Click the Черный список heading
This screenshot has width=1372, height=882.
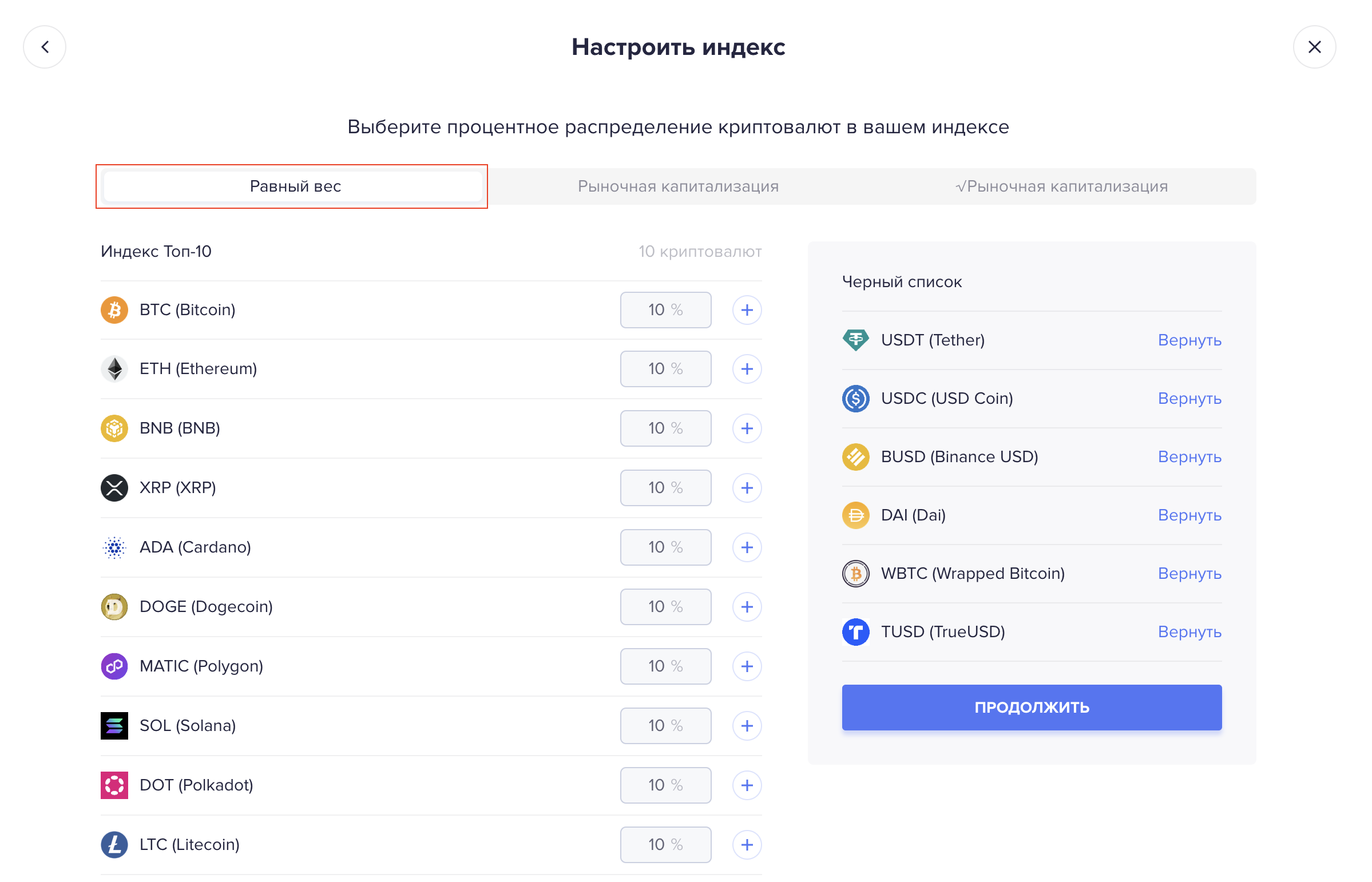point(902,282)
